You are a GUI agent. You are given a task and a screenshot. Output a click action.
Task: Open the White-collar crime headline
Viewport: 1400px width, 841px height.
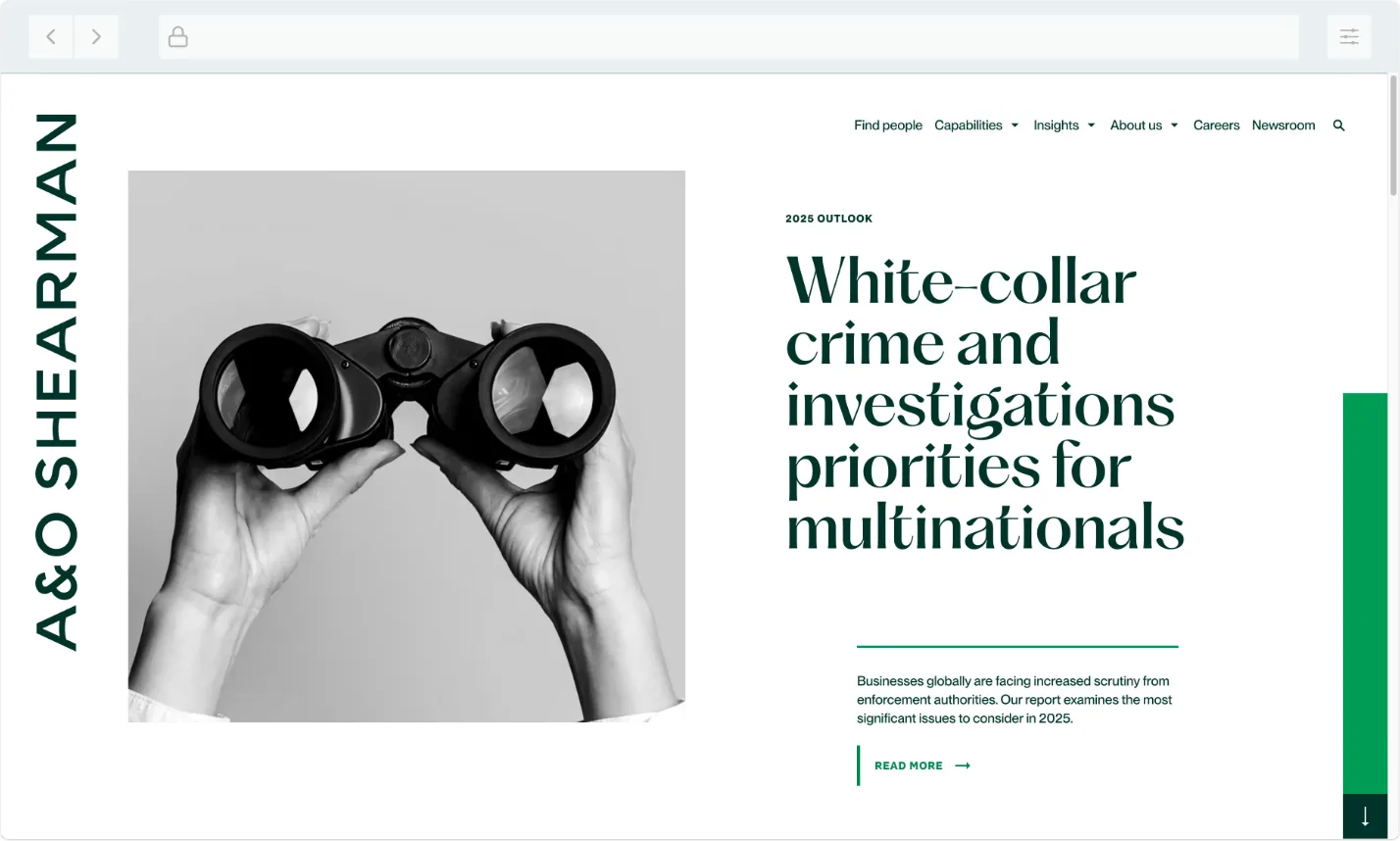985,404
